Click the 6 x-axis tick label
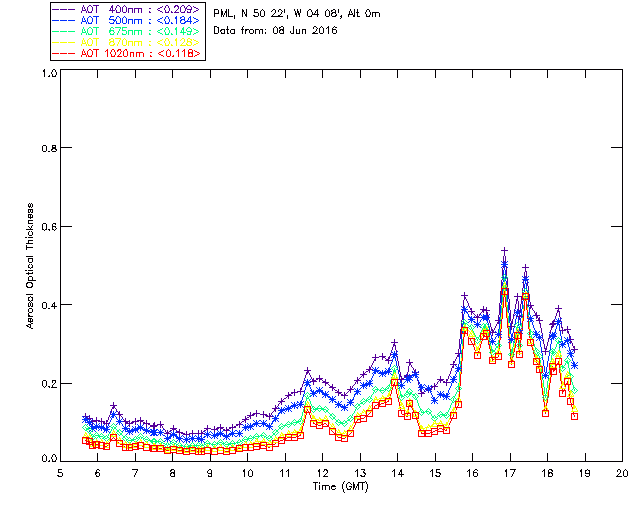Image resolution: width=640 pixels, height=512 pixels. click(98, 473)
